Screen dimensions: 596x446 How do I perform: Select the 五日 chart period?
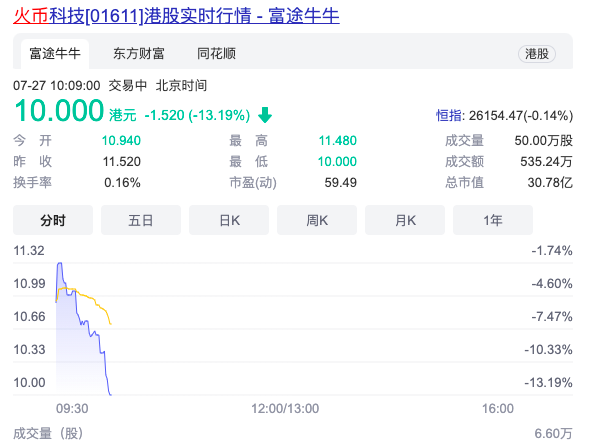tap(141, 220)
